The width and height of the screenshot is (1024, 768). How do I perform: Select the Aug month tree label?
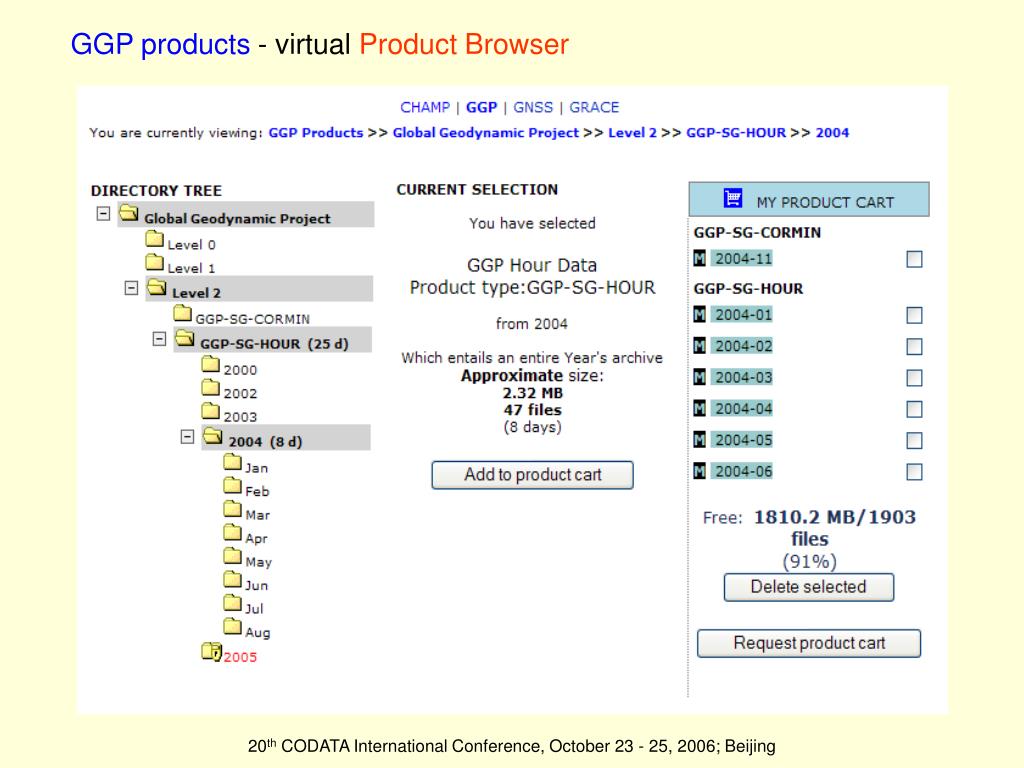click(258, 632)
